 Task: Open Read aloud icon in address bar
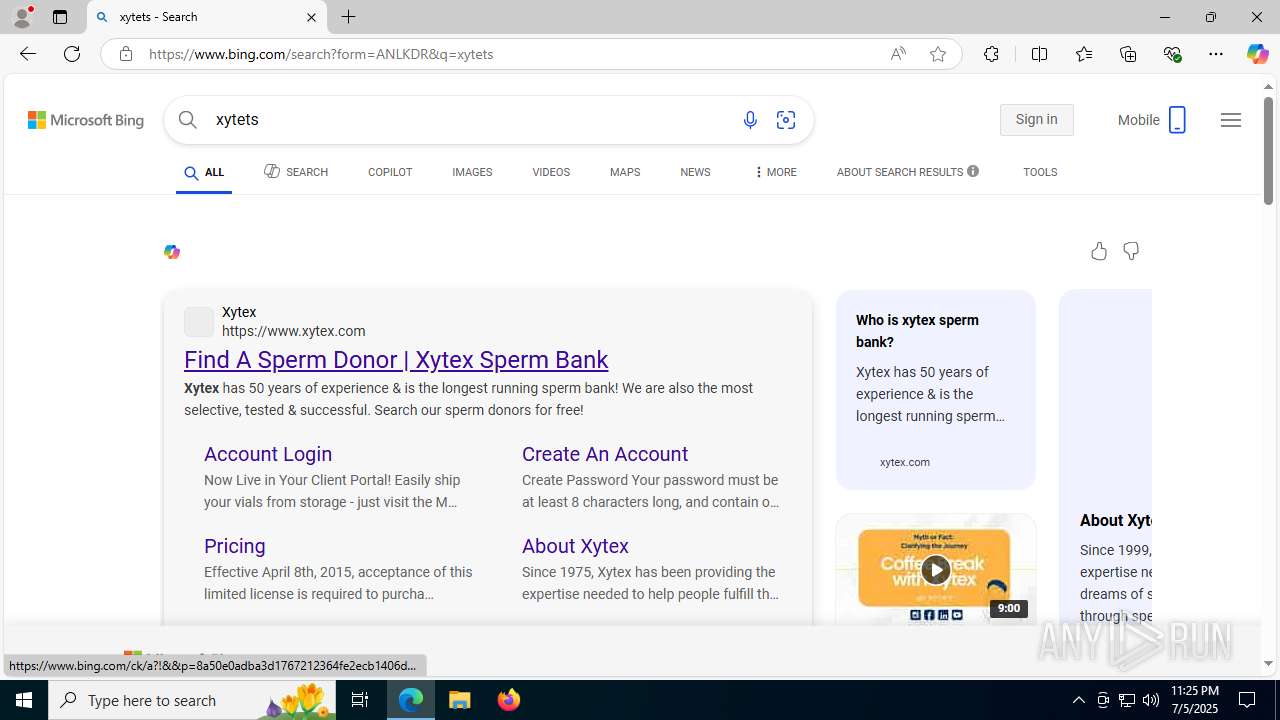pos(898,54)
